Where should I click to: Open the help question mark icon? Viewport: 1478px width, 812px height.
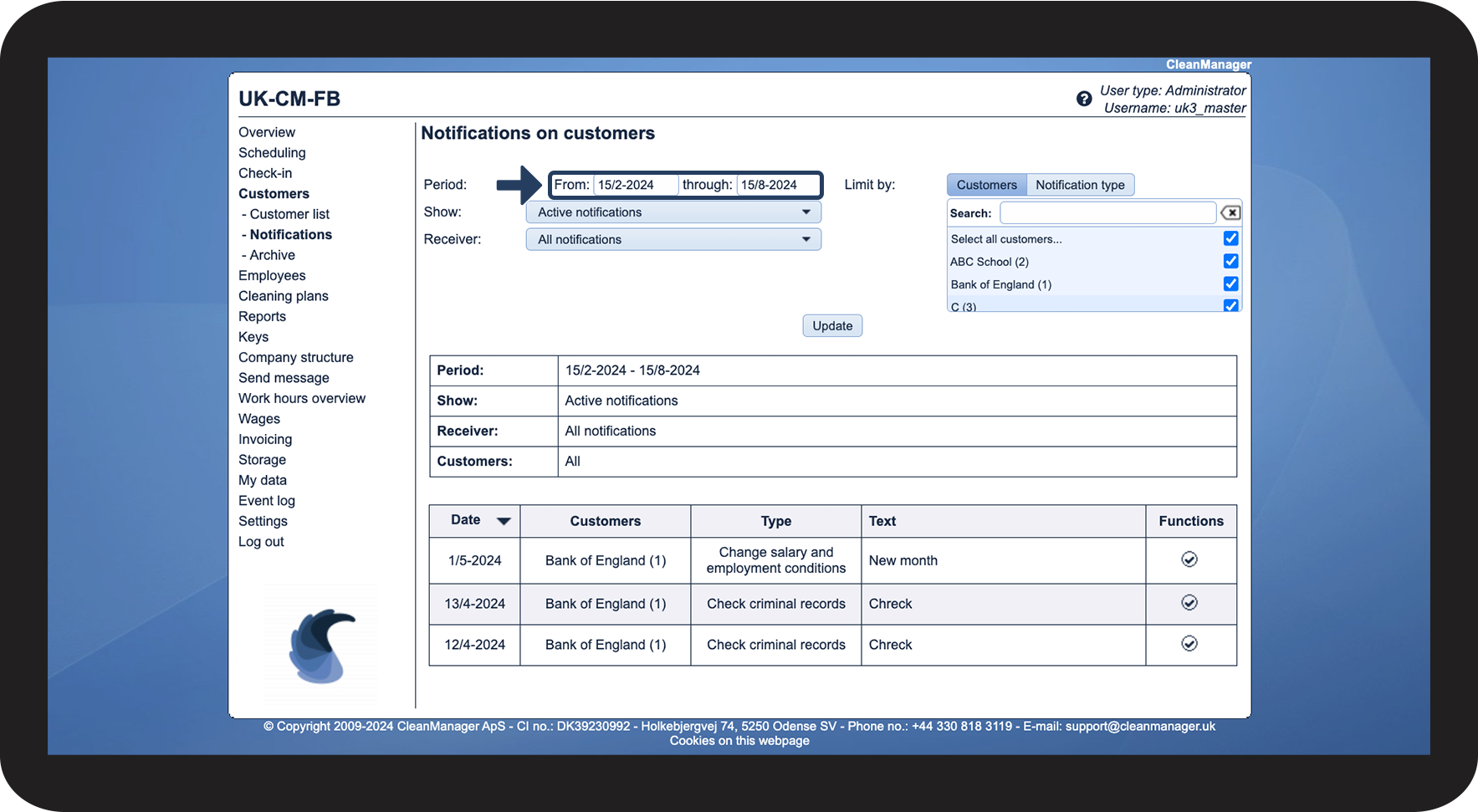point(1083,99)
